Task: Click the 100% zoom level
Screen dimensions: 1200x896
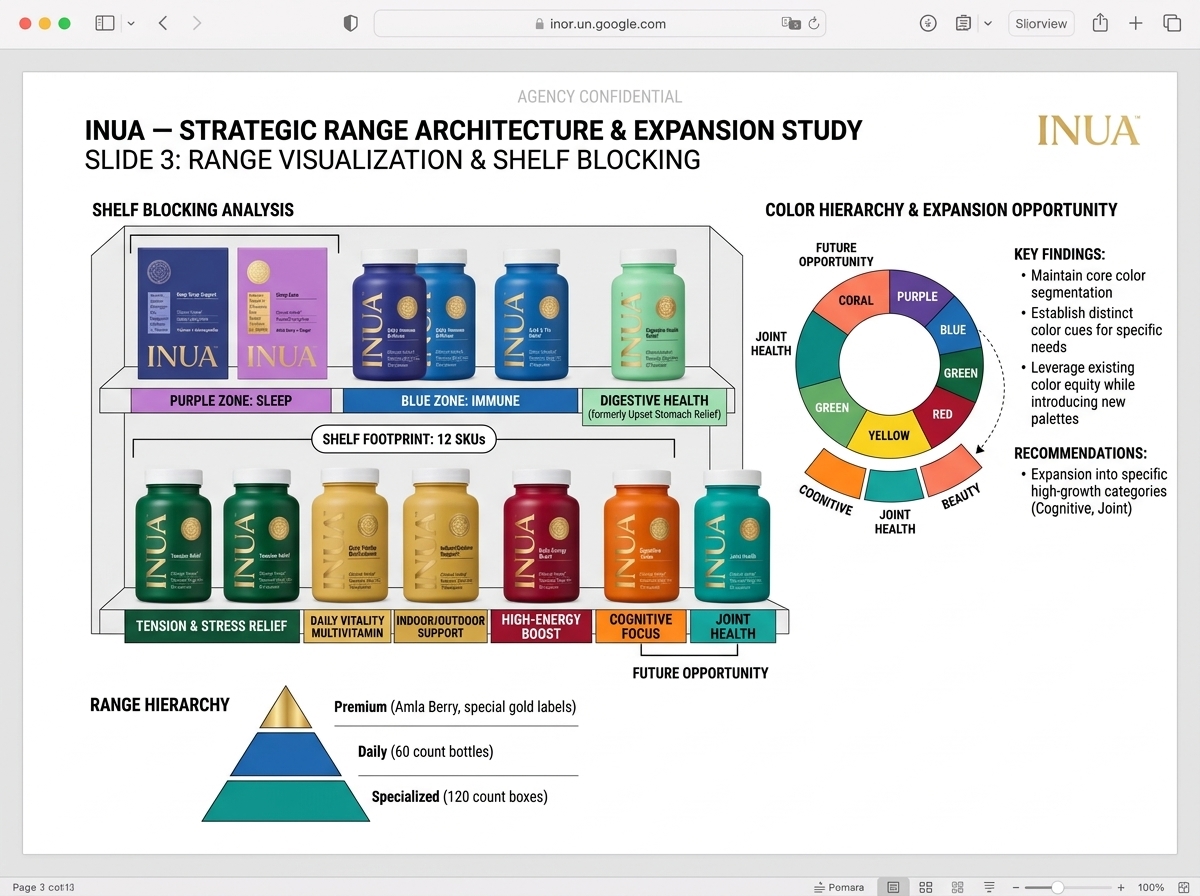Action: 1151,887
